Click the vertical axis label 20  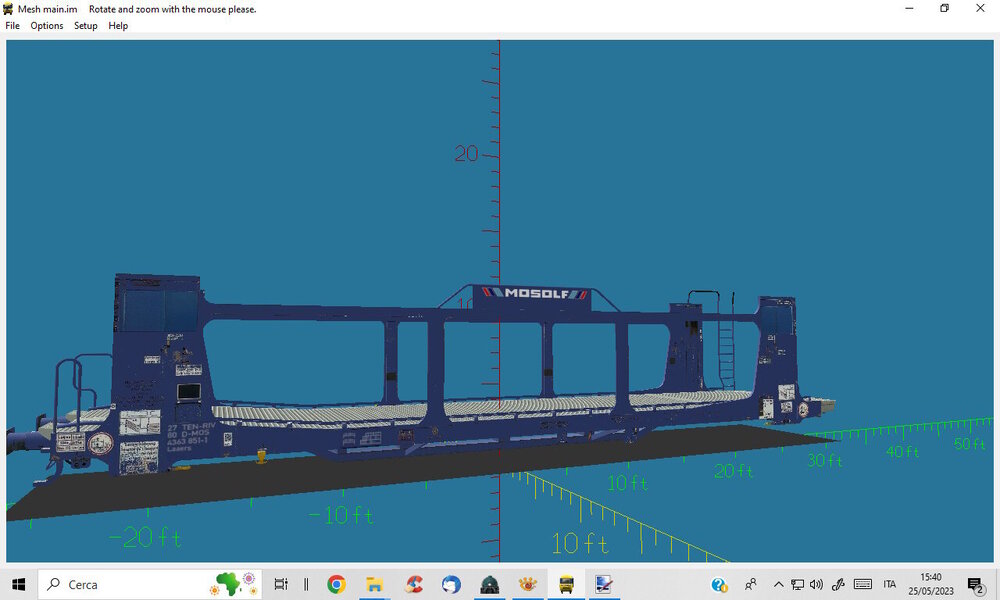tap(466, 153)
